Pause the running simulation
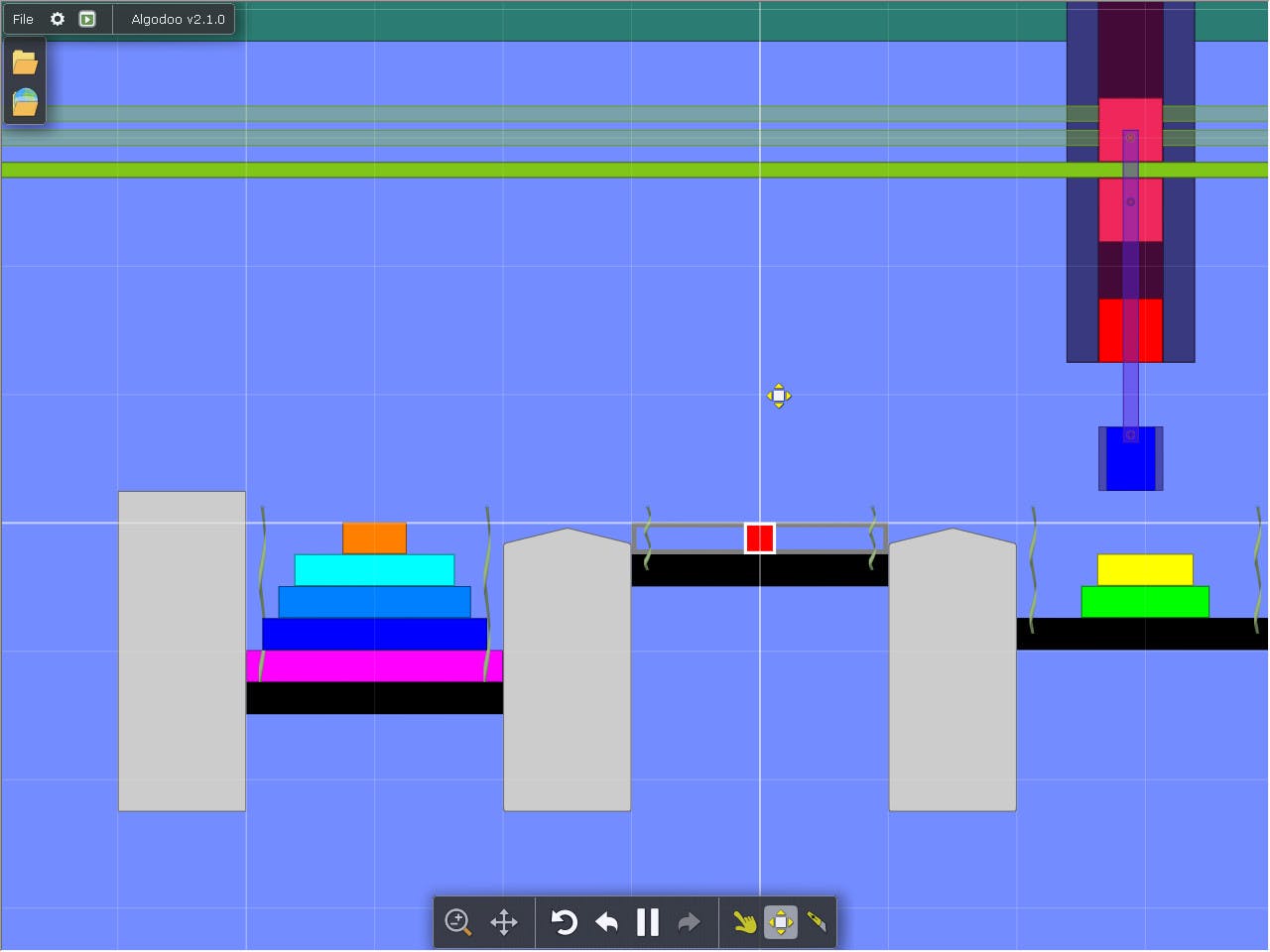The width and height of the screenshot is (1270, 952). [648, 922]
